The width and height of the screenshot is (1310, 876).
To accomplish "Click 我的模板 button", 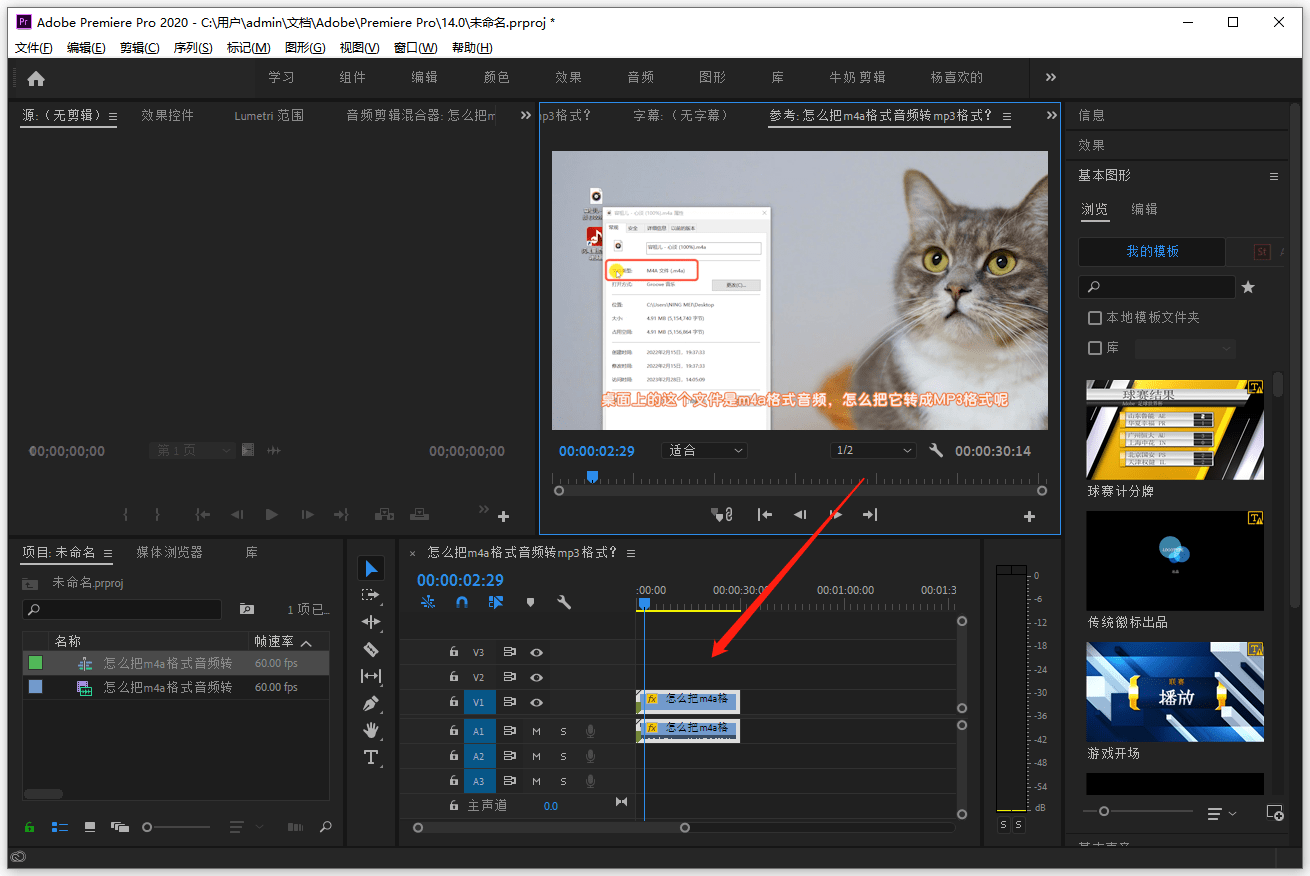I will tap(1152, 252).
